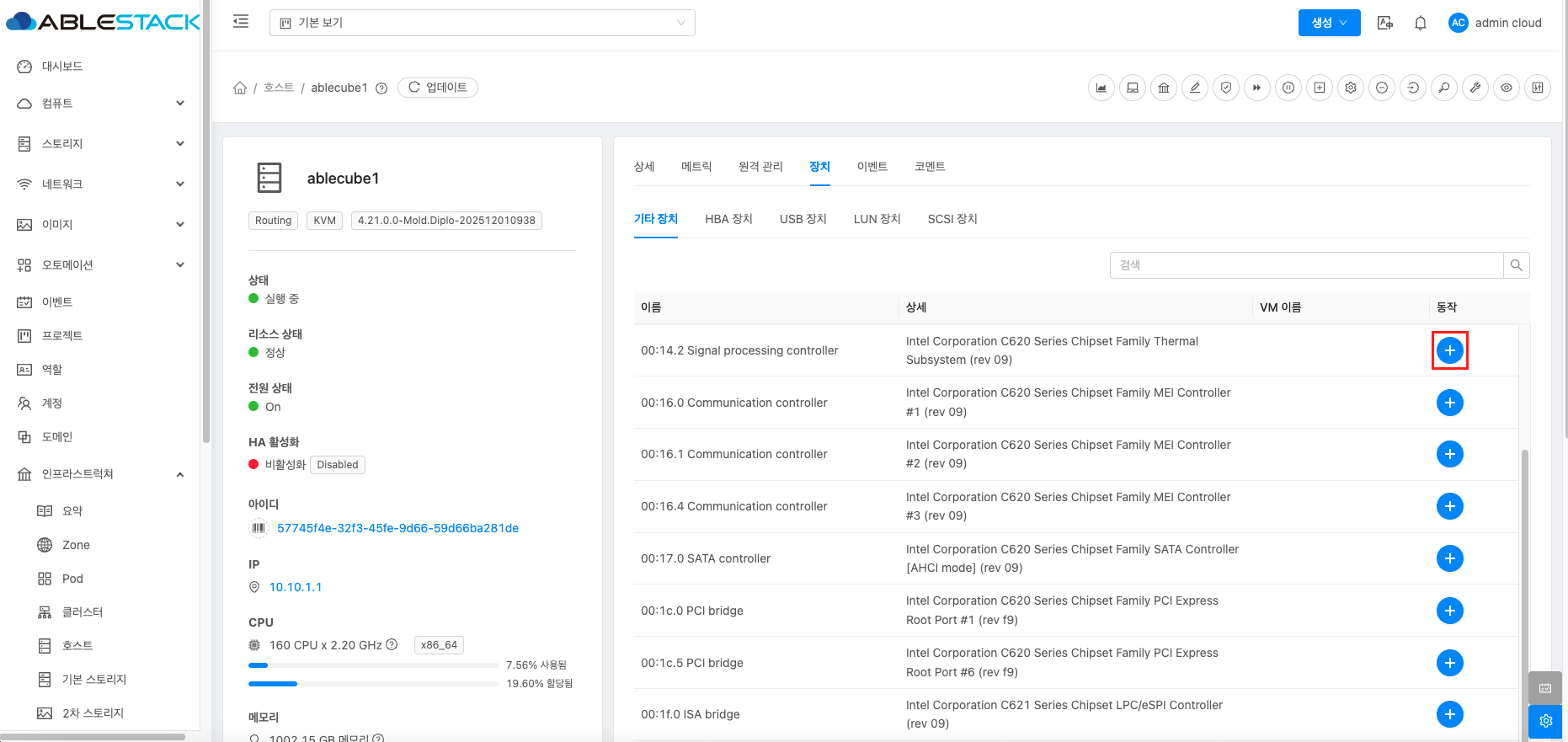Screen dimensions: 1568x742
Task: Open the 10.10.1.1 IP link
Action: tap(296, 587)
